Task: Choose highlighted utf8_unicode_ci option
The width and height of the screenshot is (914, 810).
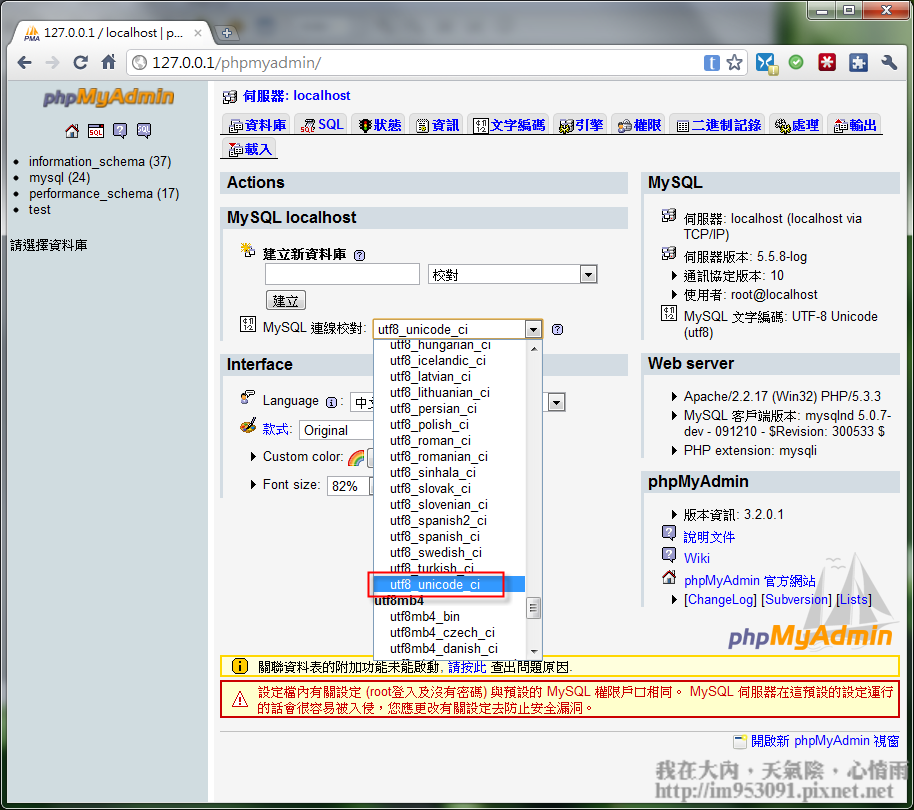Action: [x=435, y=584]
